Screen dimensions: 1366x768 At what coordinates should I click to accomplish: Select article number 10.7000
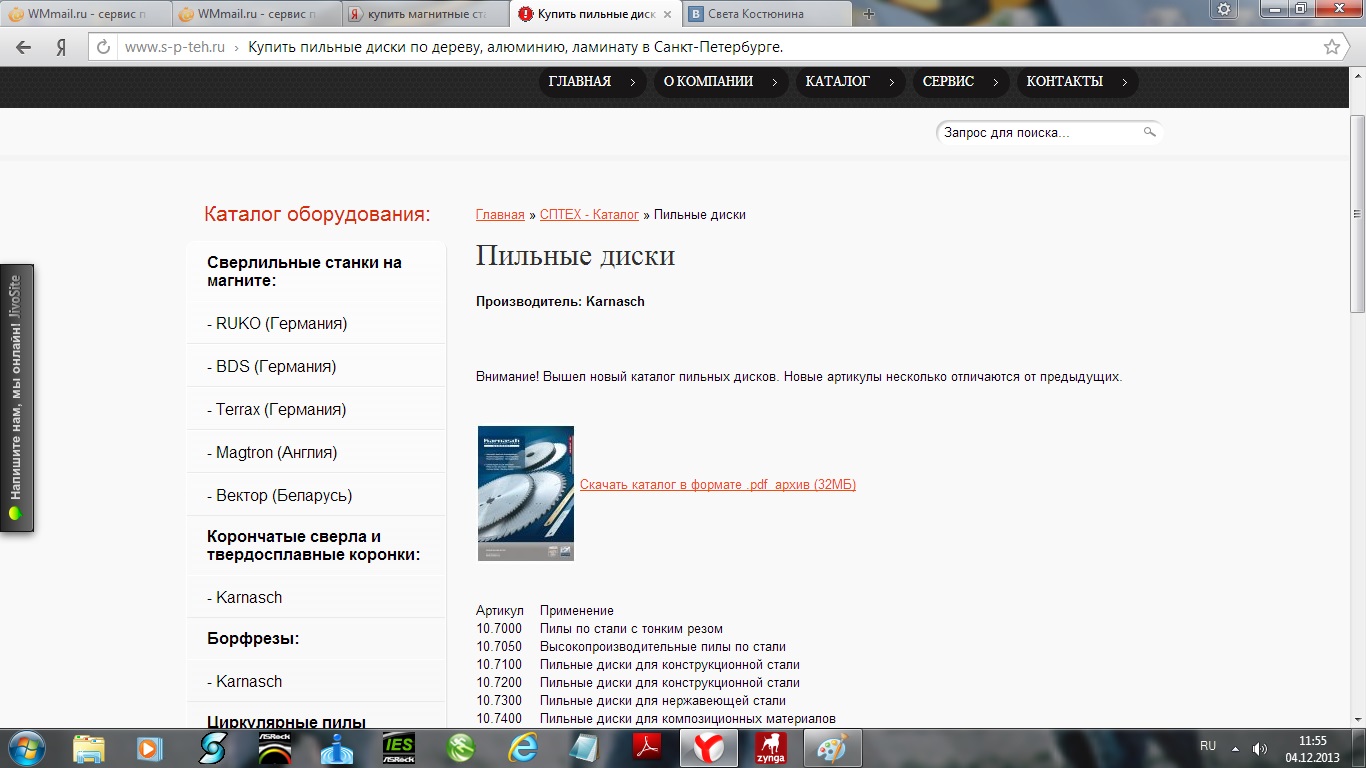point(500,629)
